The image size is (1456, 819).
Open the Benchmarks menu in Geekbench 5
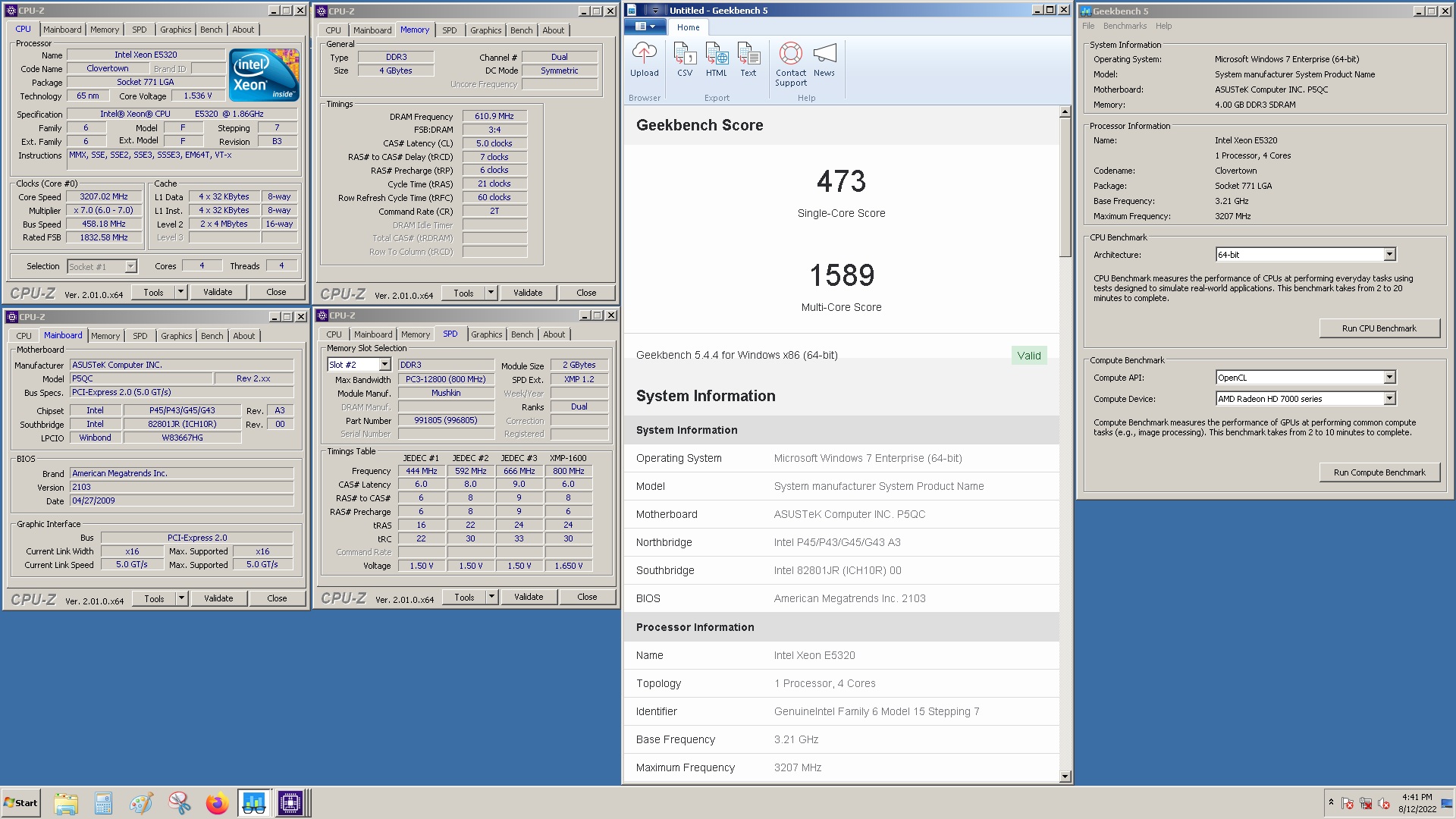(1125, 26)
